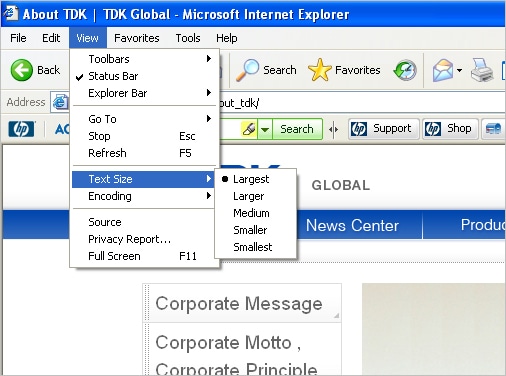Open the highlighter dropdown arrow

tap(265, 129)
